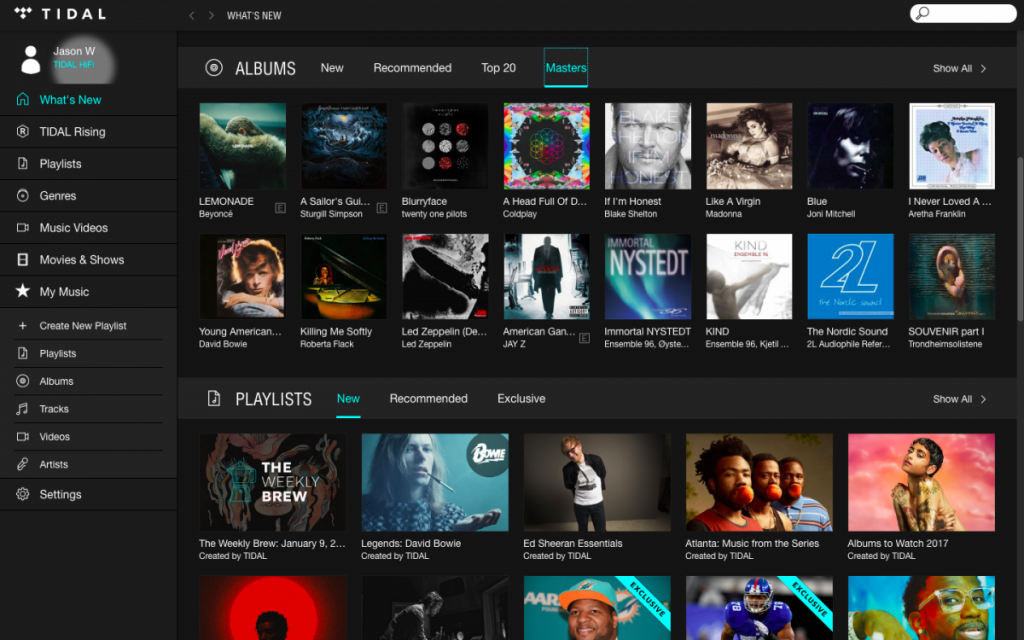Click the Killing Me Softly album title
1024x640 pixels.
pos(336,331)
